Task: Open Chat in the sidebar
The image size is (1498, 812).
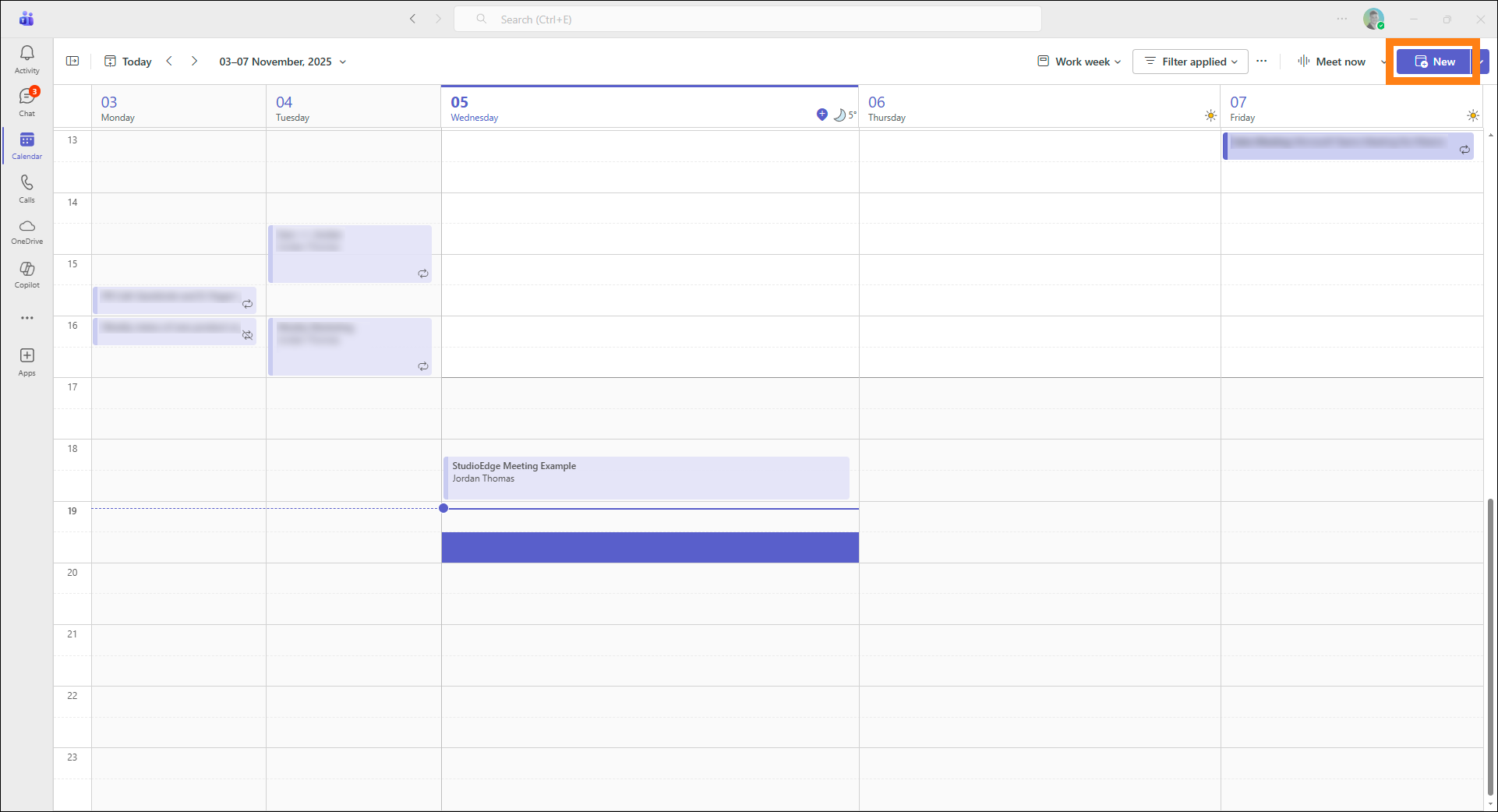Action: [26, 102]
